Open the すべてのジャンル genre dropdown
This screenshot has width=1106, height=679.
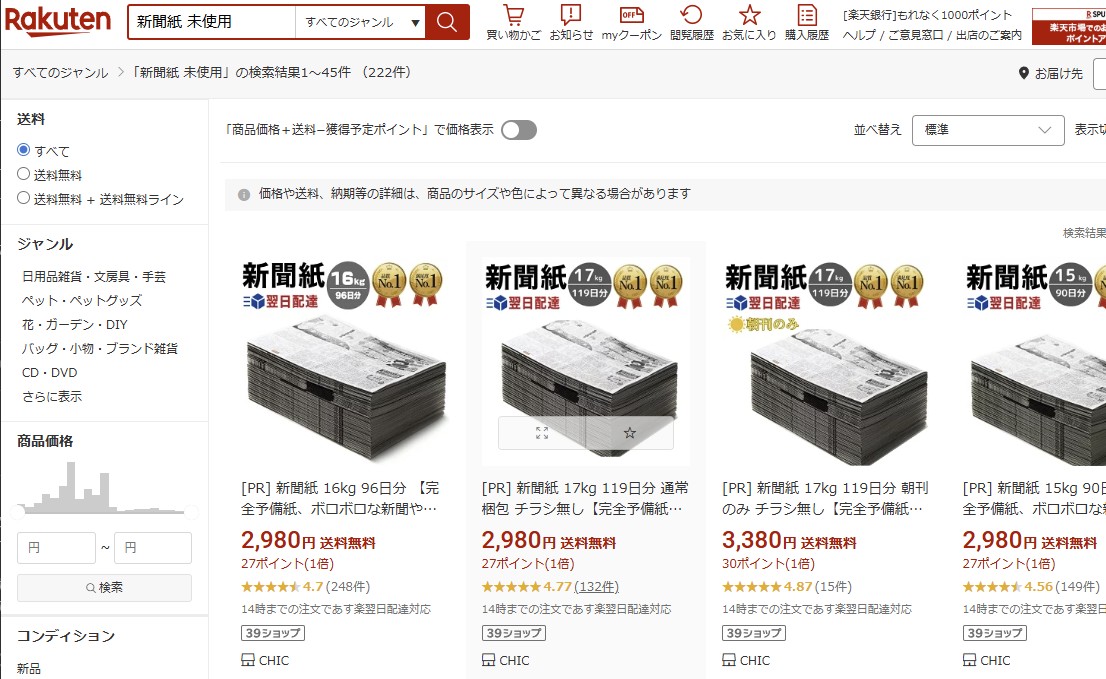[x=360, y=22]
